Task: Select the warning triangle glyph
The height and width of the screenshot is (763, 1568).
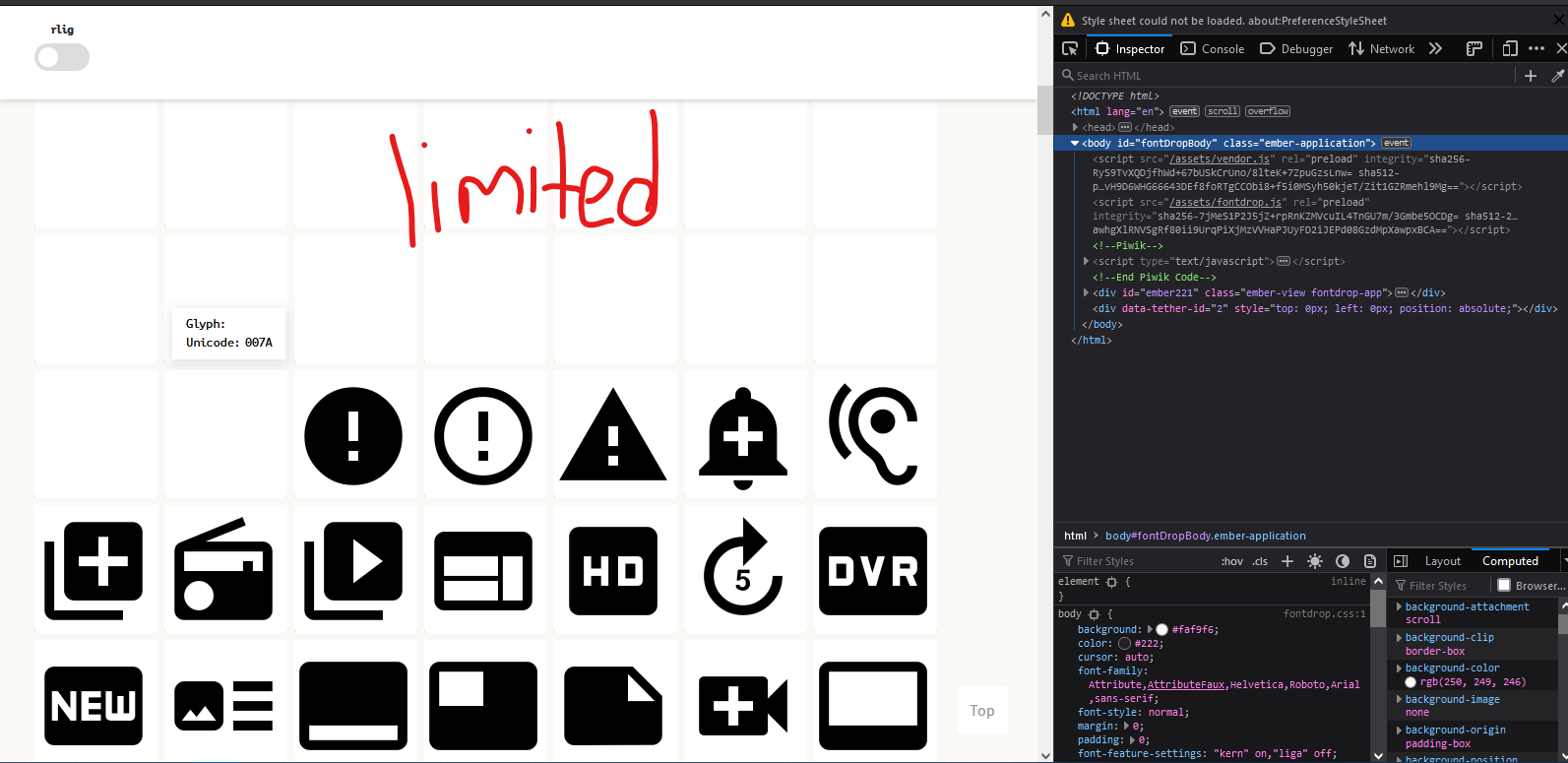Action: [613, 434]
